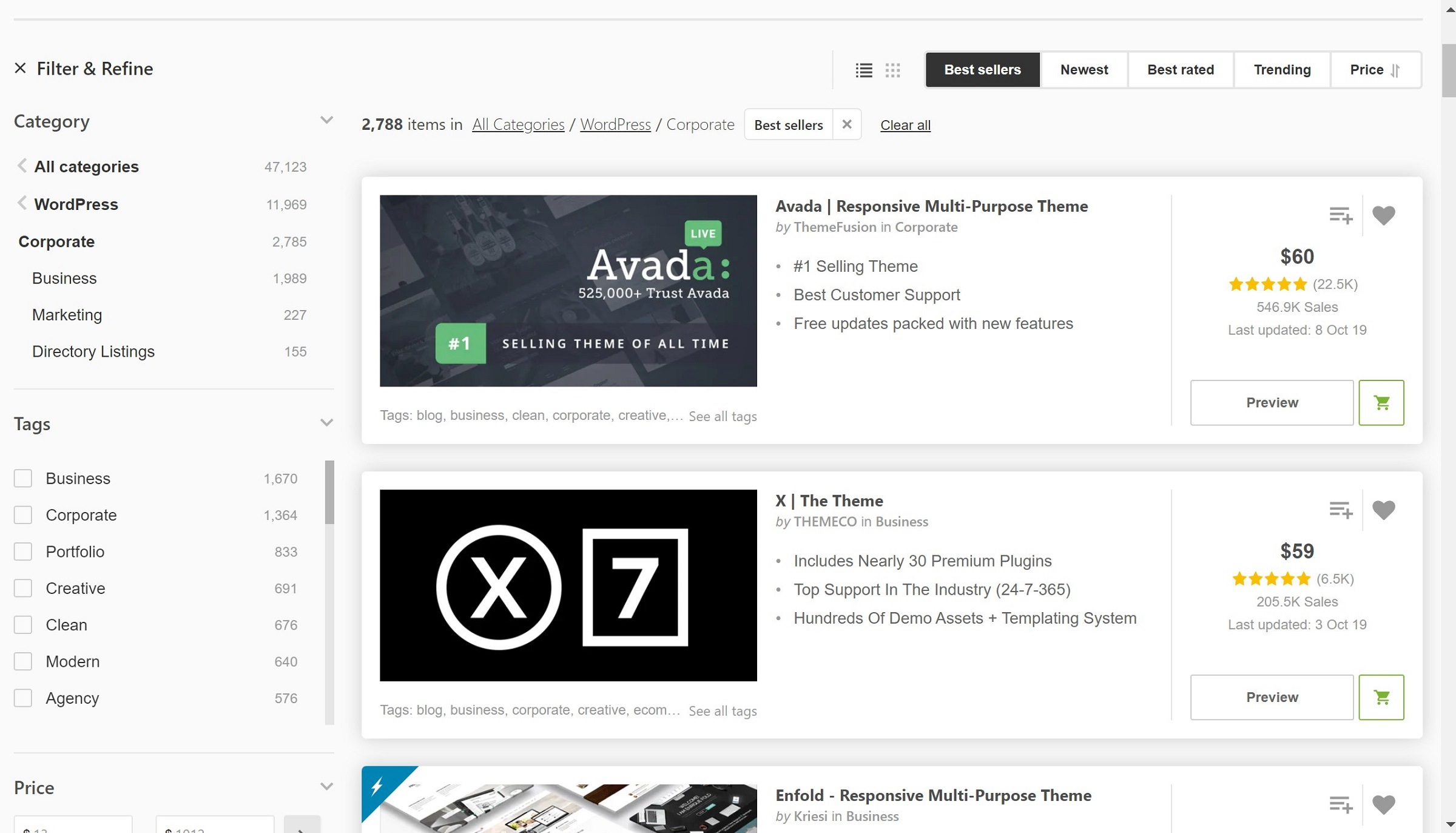Sort by Best rated
1456x833 pixels.
point(1181,70)
